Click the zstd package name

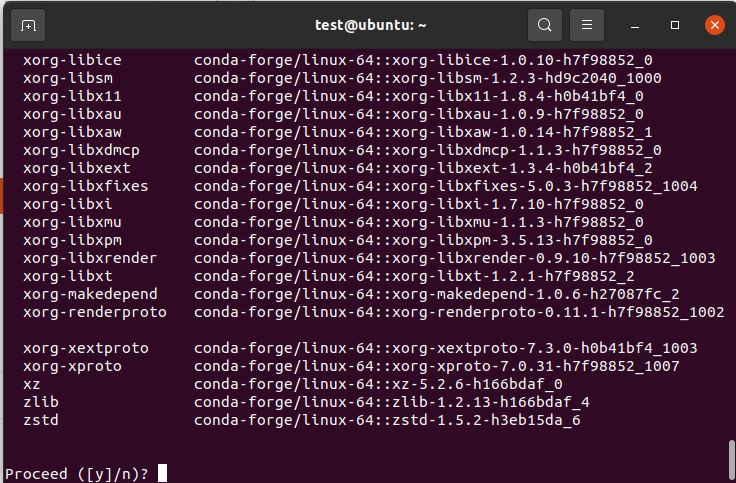pos(40,420)
